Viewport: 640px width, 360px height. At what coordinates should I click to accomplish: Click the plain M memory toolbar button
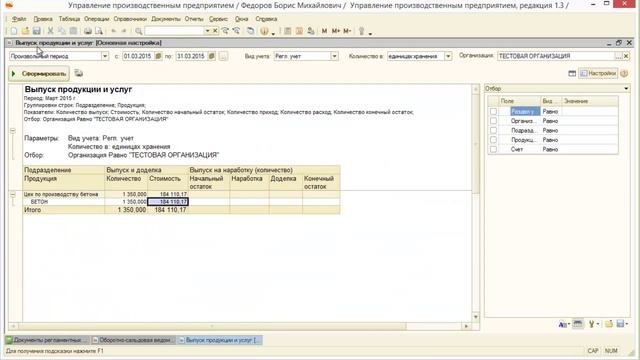coord(324,31)
